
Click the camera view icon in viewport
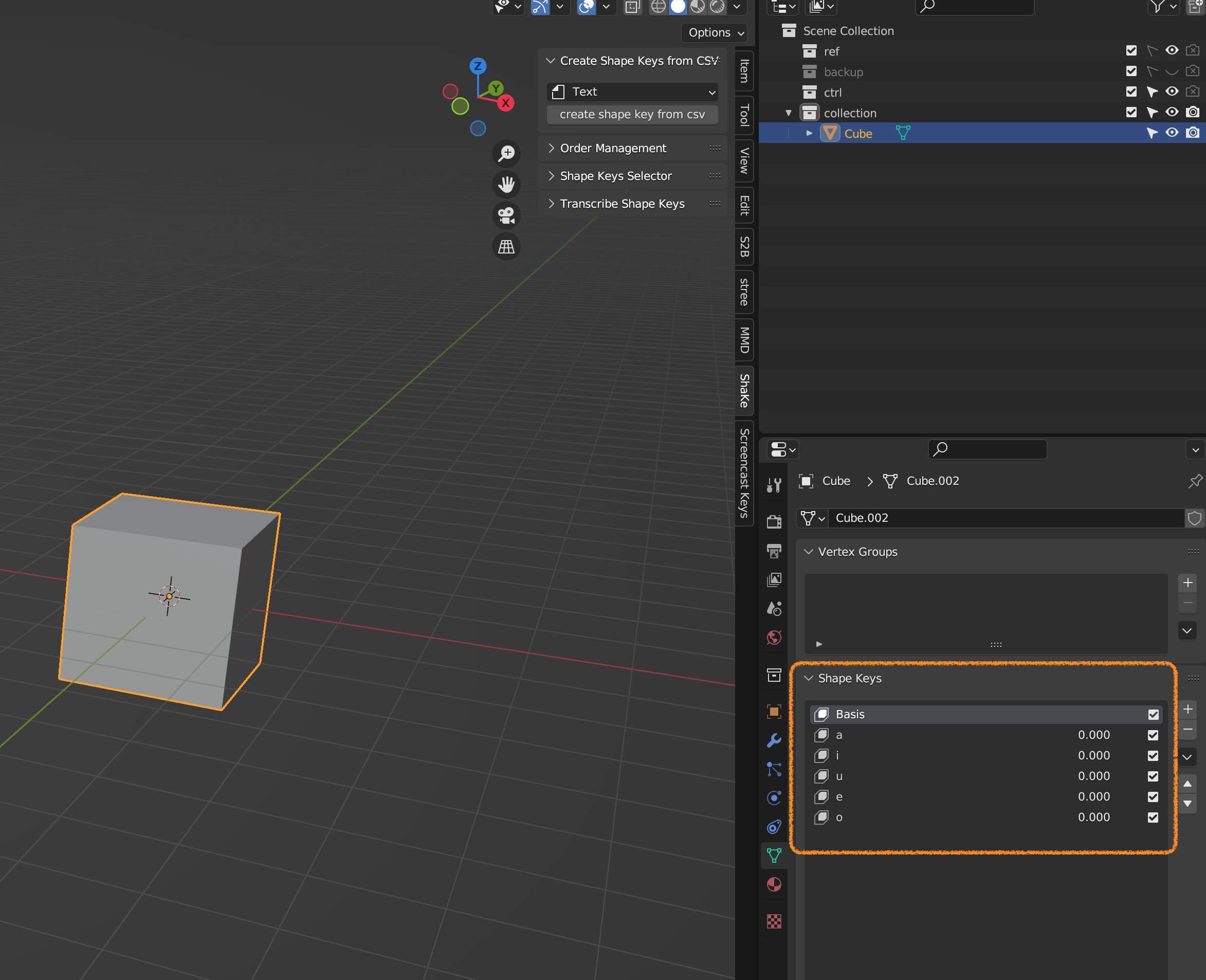pos(505,215)
